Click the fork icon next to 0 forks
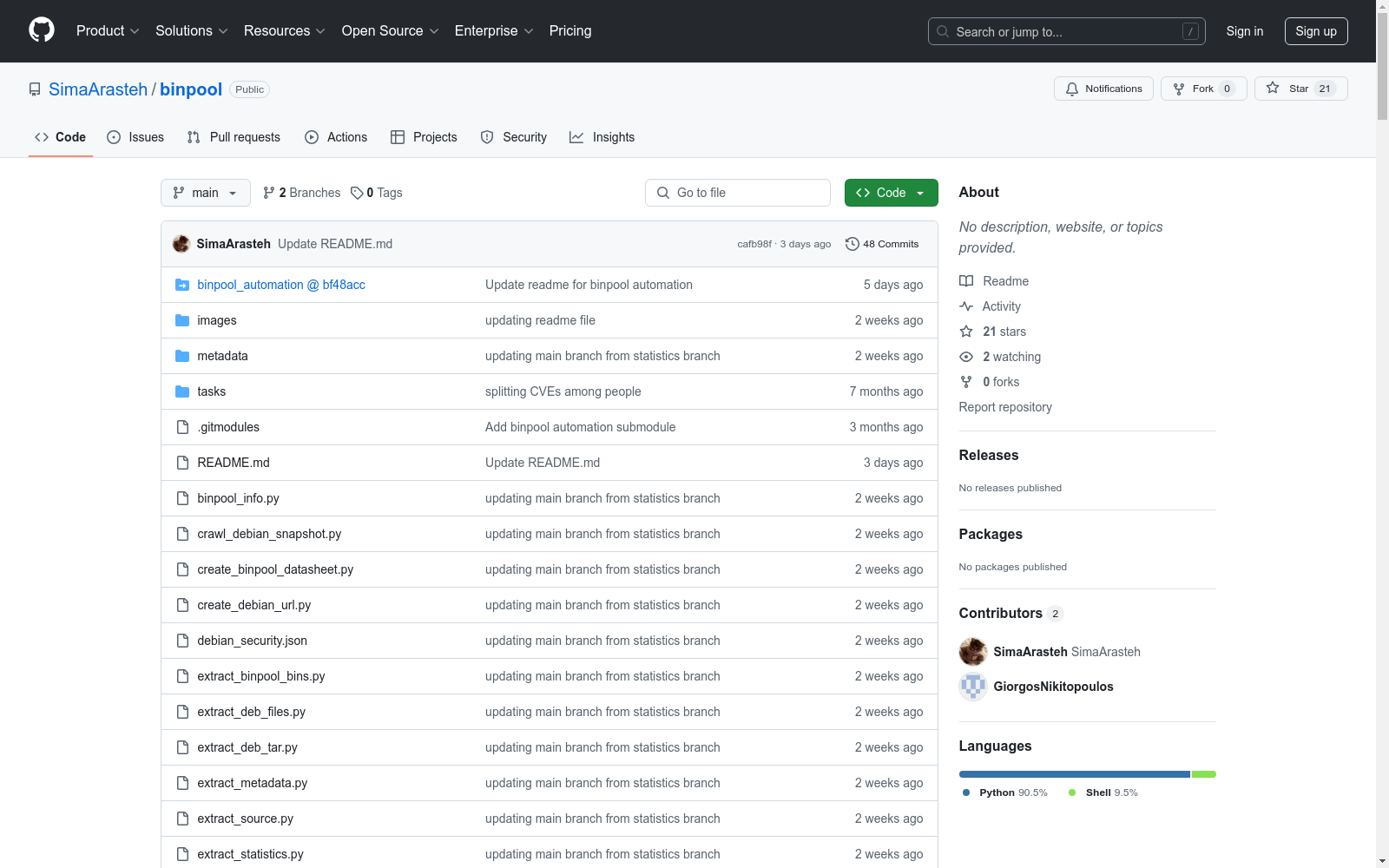1389x868 pixels. (966, 382)
